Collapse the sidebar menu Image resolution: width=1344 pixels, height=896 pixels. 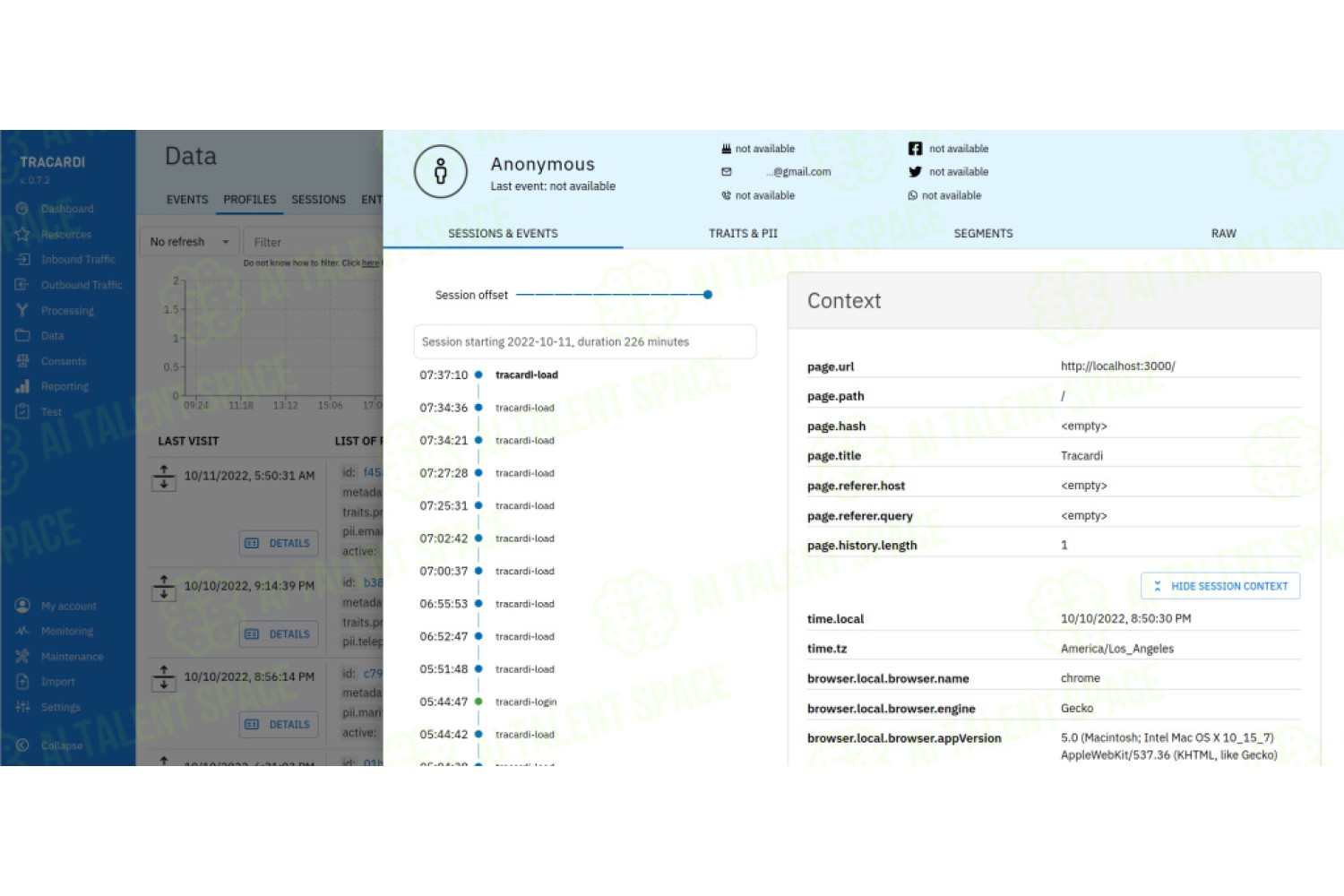pyautogui.click(x=49, y=745)
